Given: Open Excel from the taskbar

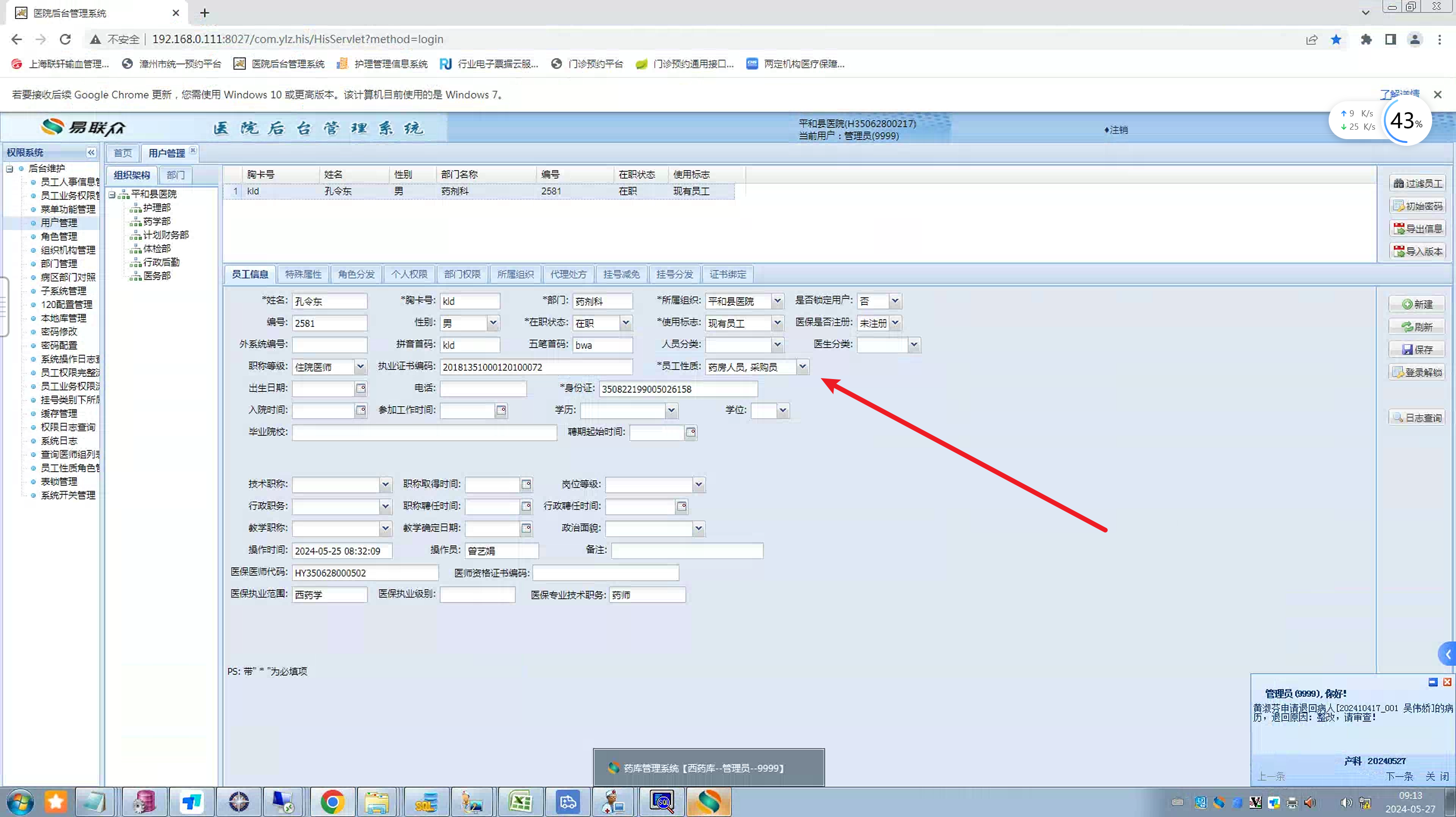Looking at the screenshot, I should click(x=520, y=802).
